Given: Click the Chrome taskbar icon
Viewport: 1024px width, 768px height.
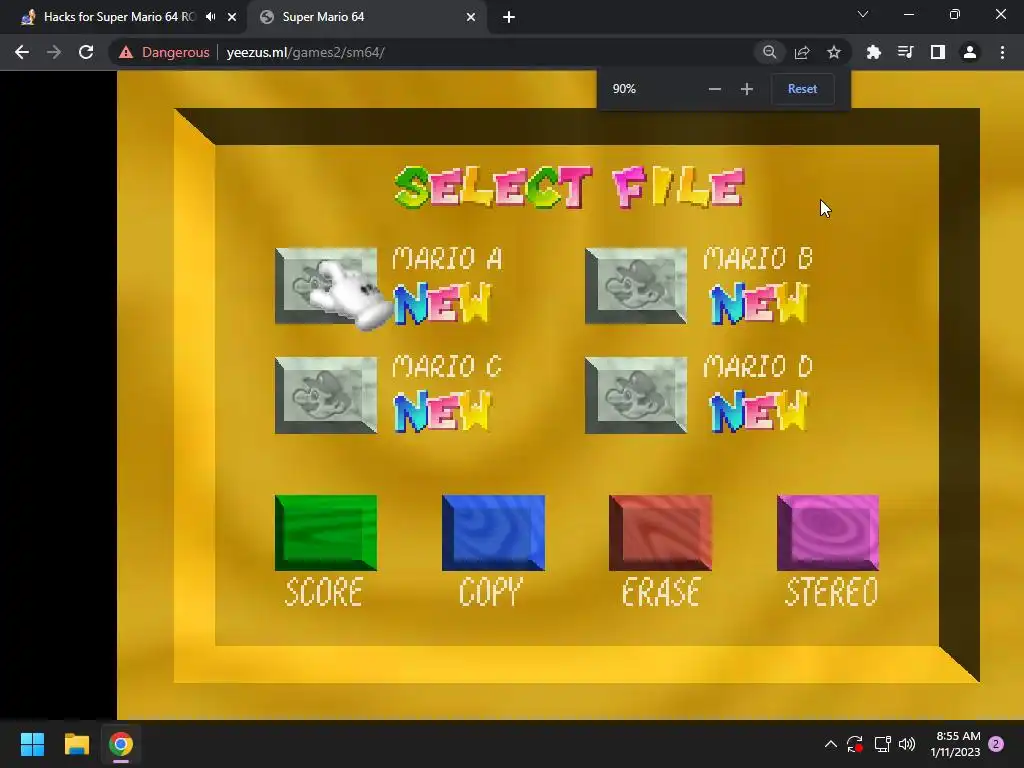Looking at the screenshot, I should click(x=121, y=744).
